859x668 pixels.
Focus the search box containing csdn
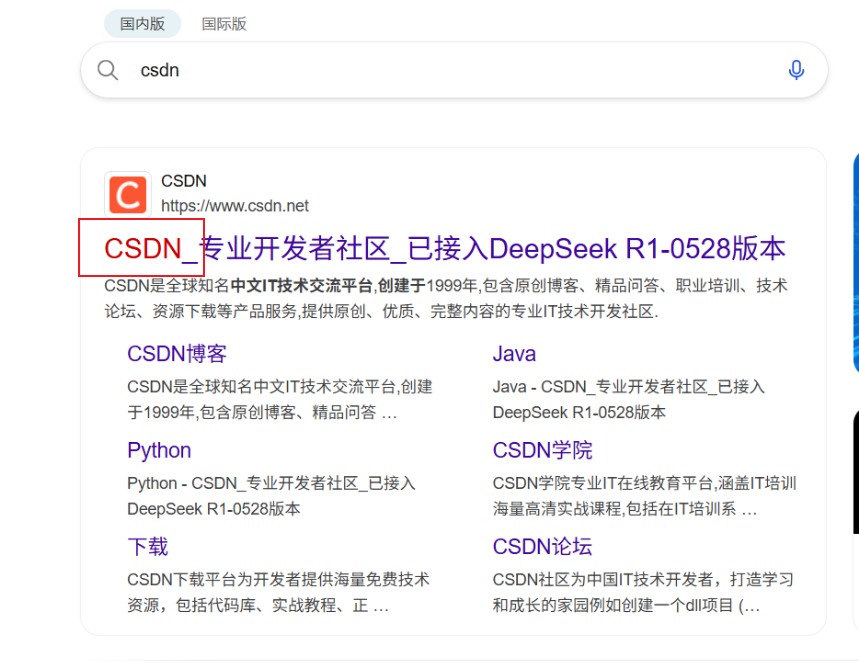click(454, 70)
